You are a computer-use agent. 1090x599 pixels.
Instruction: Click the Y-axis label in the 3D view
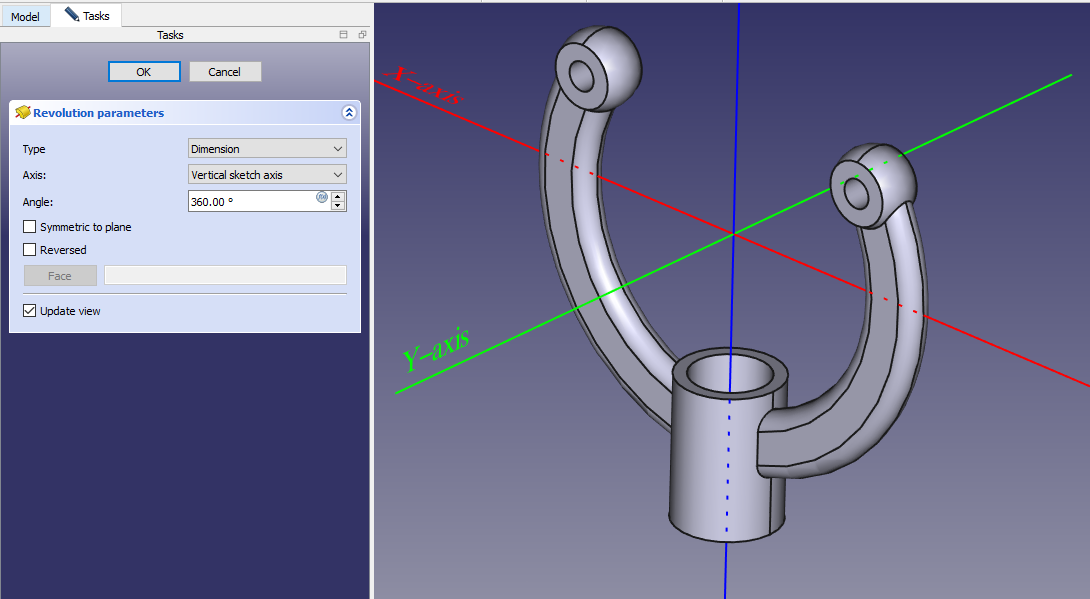[435, 347]
